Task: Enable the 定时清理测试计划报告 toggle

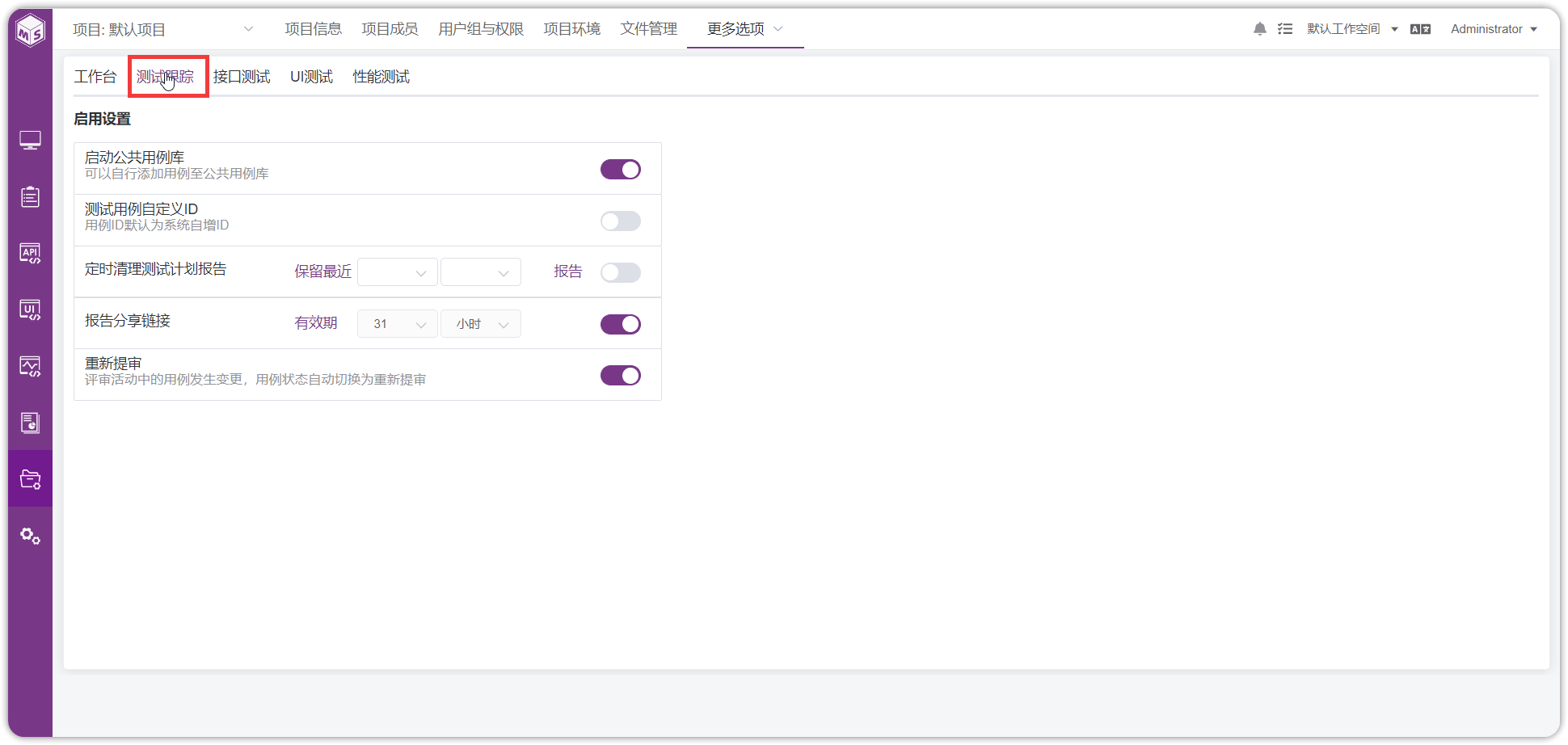Action: (x=621, y=272)
